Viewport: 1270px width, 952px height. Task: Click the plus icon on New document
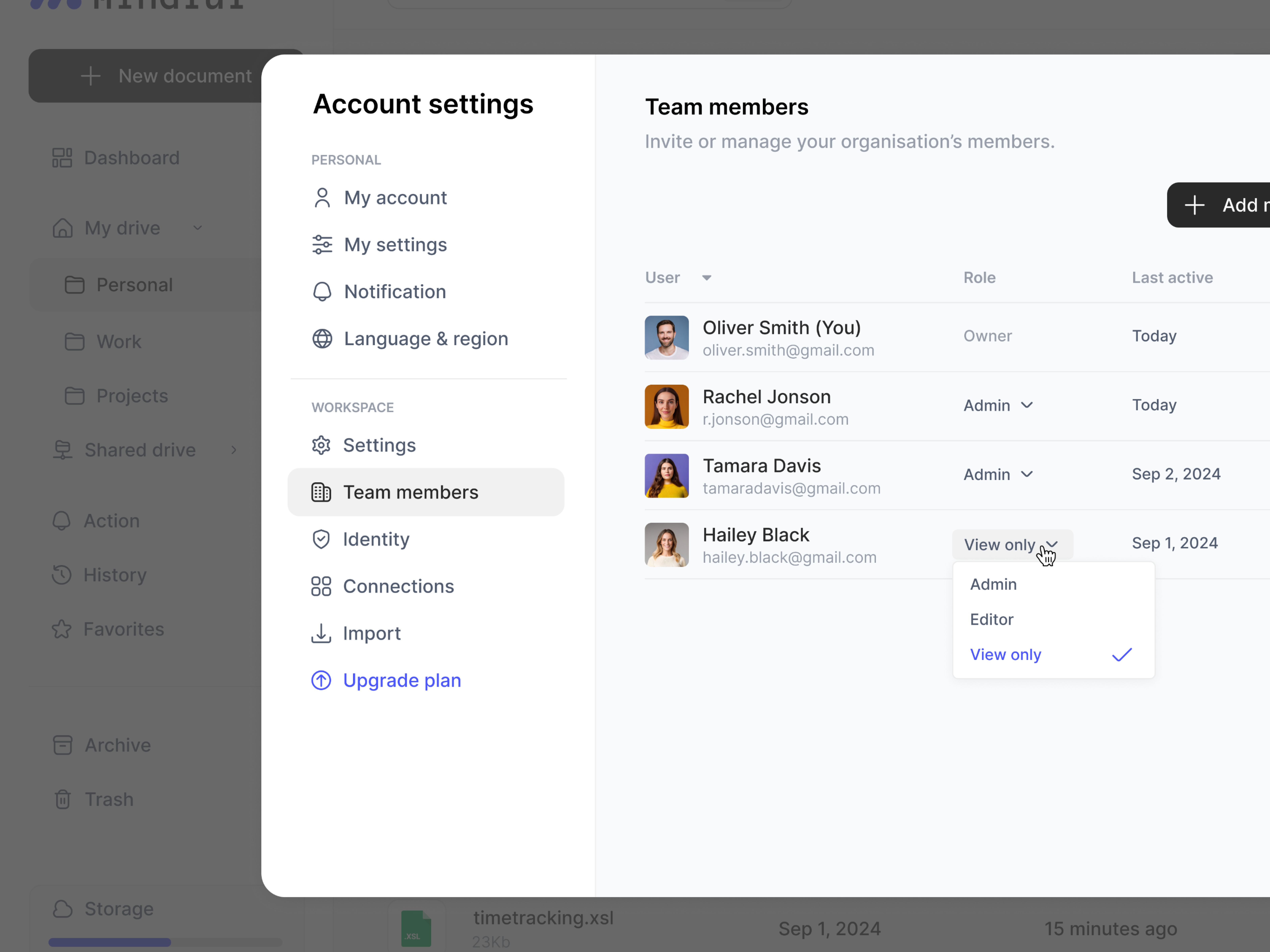pos(91,76)
